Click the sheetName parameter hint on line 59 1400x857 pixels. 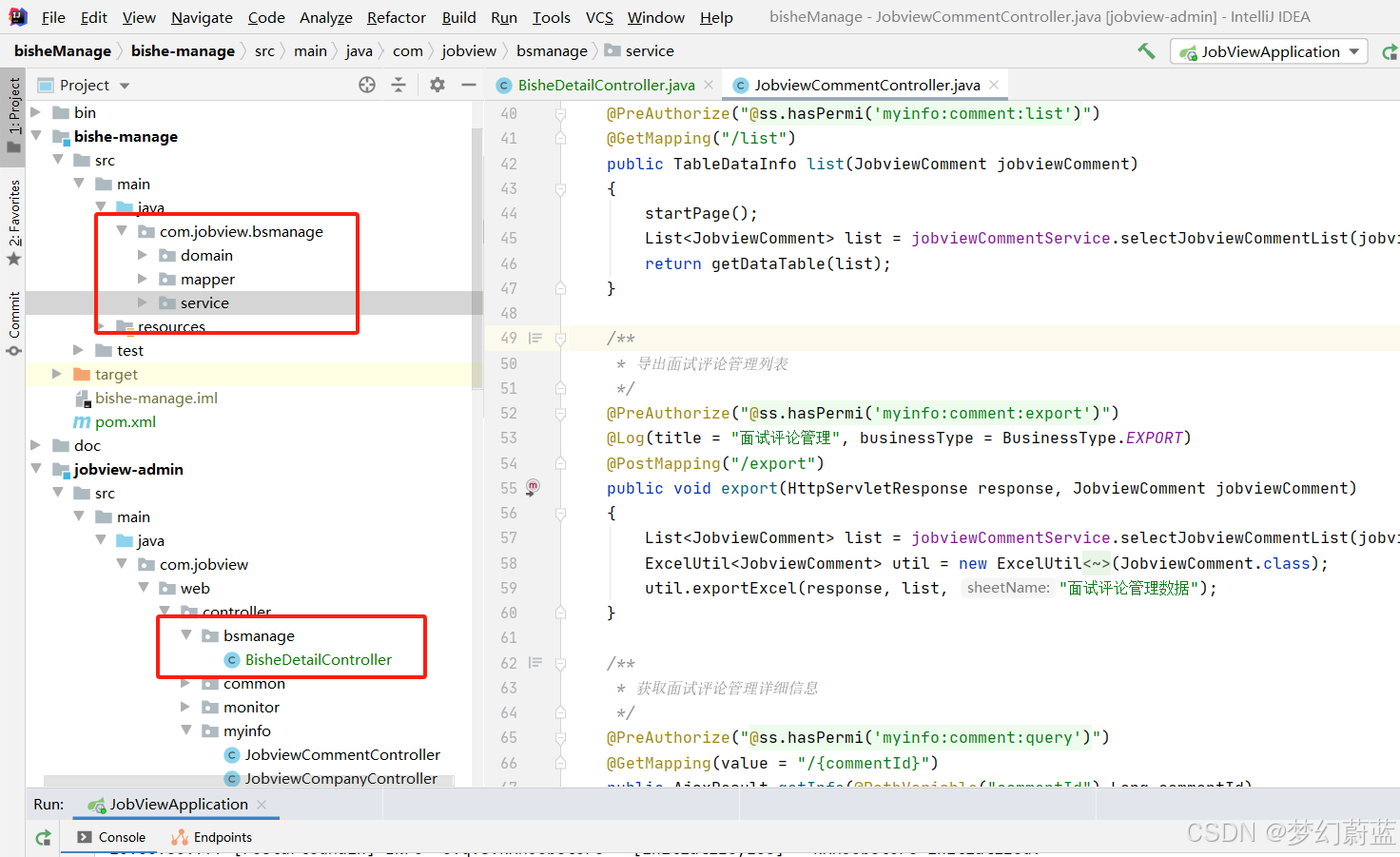pos(1008,588)
